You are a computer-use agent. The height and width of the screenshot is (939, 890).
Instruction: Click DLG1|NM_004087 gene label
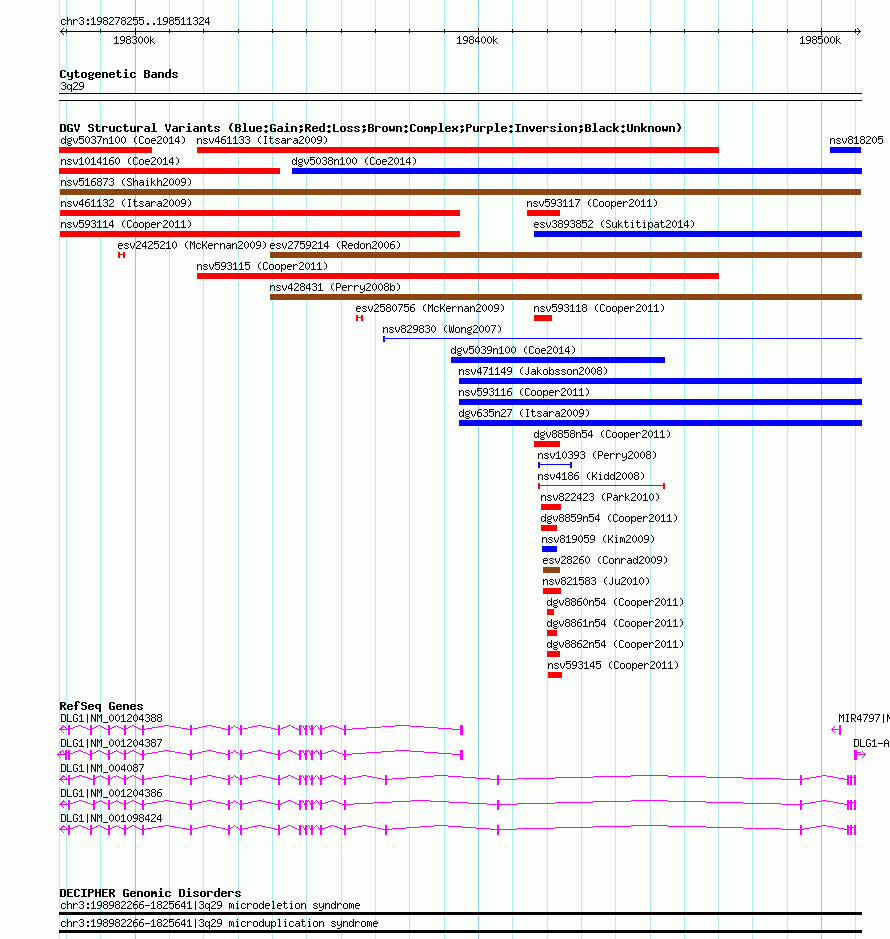(102, 768)
